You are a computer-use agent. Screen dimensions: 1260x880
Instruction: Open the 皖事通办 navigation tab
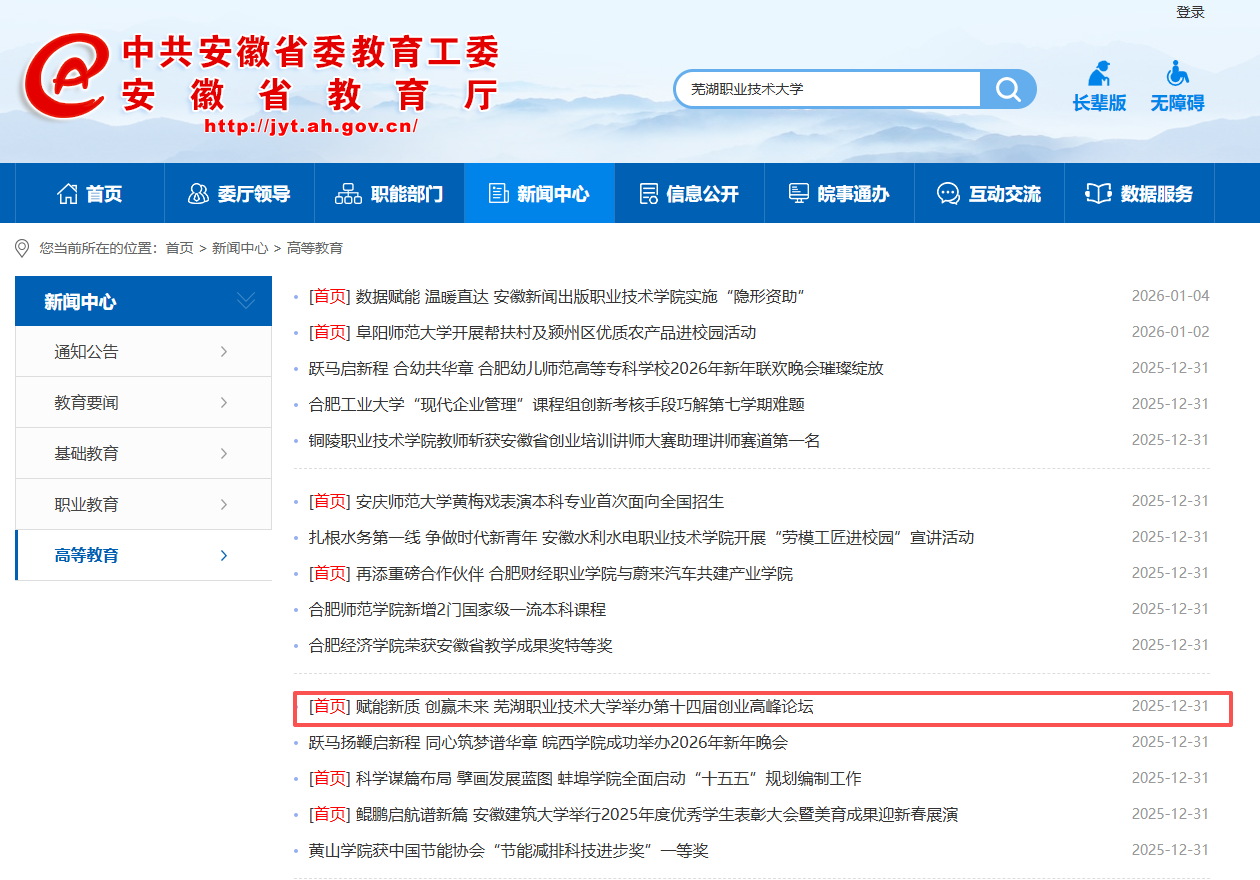pos(839,194)
